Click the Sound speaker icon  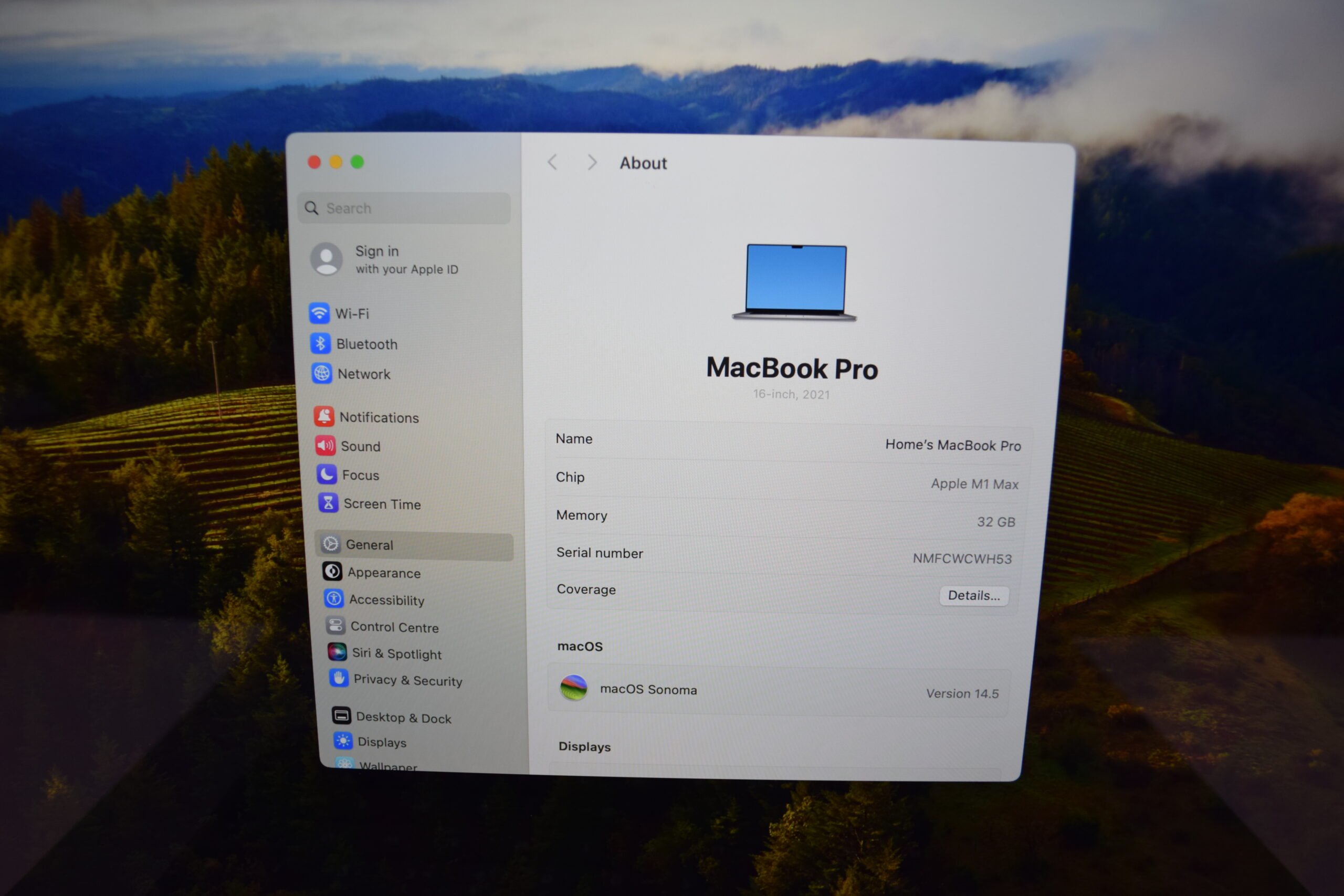(x=325, y=445)
